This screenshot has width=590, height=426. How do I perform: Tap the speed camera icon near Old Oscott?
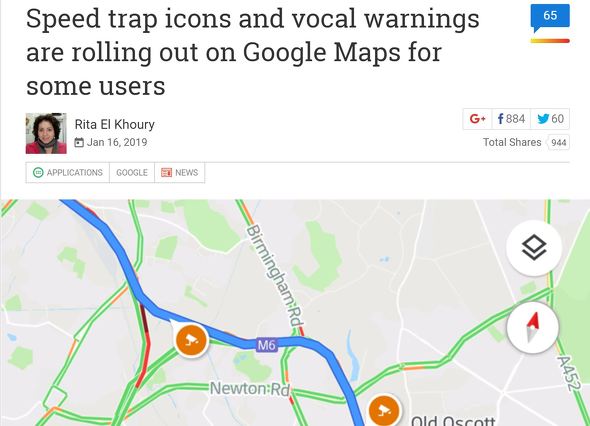(x=383, y=410)
